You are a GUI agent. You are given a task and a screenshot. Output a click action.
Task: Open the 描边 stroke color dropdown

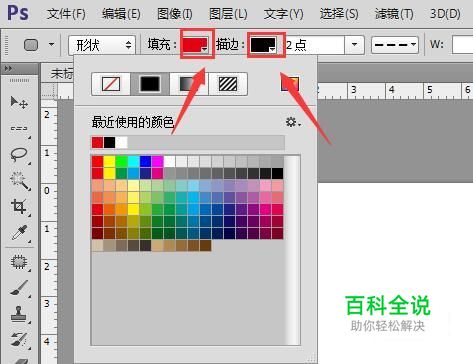tap(264, 45)
